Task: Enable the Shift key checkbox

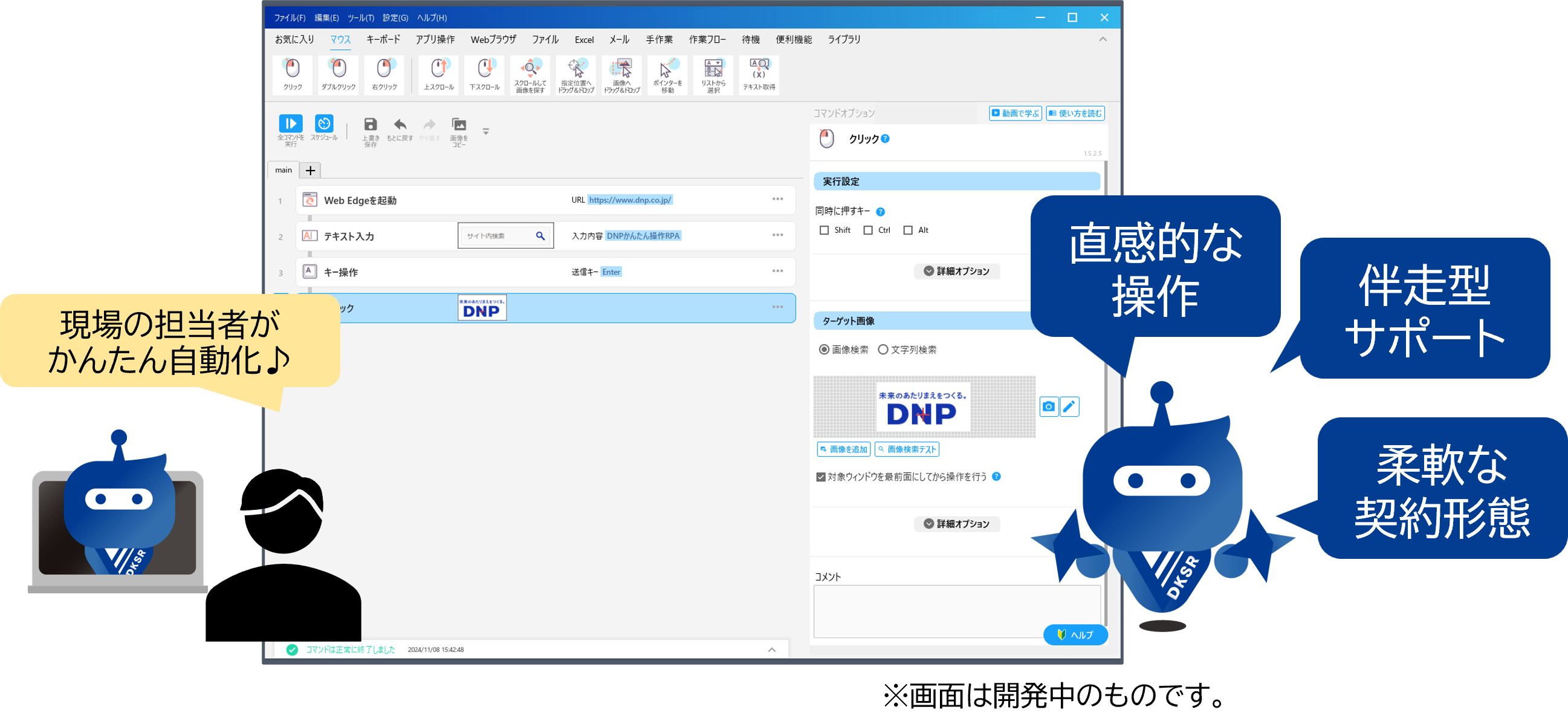Action: pyautogui.click(x=824, y=230)
